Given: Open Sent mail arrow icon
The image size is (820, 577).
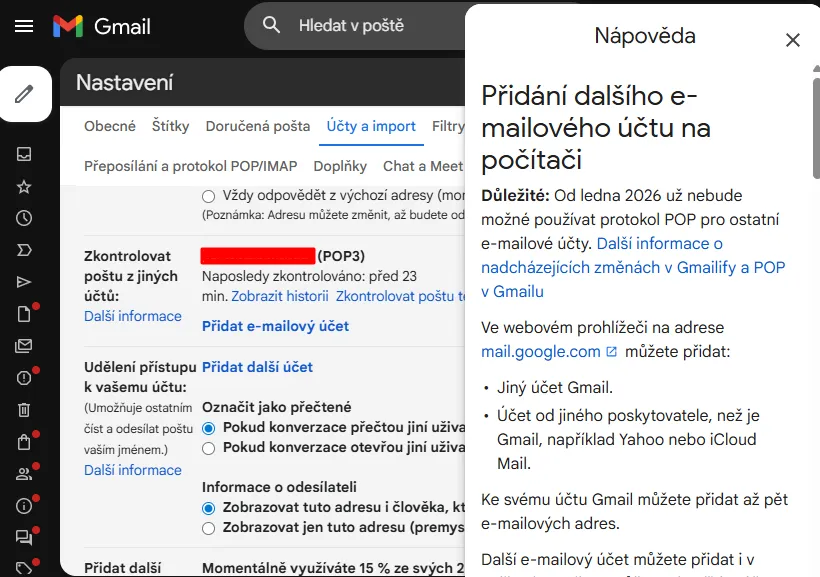Looking at the screenshot, I should point(24,282).
